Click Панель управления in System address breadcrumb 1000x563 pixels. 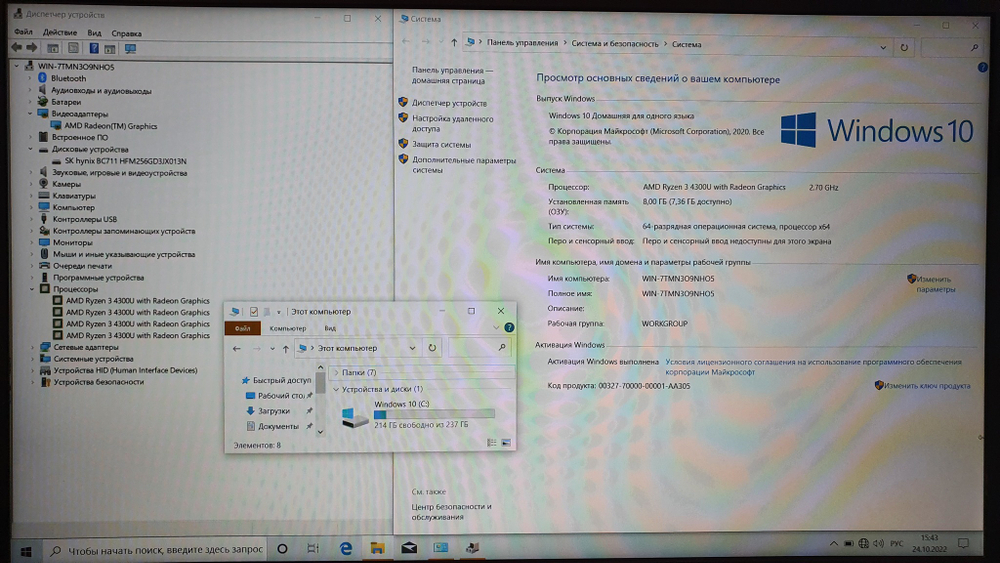[x=522, y=43]
